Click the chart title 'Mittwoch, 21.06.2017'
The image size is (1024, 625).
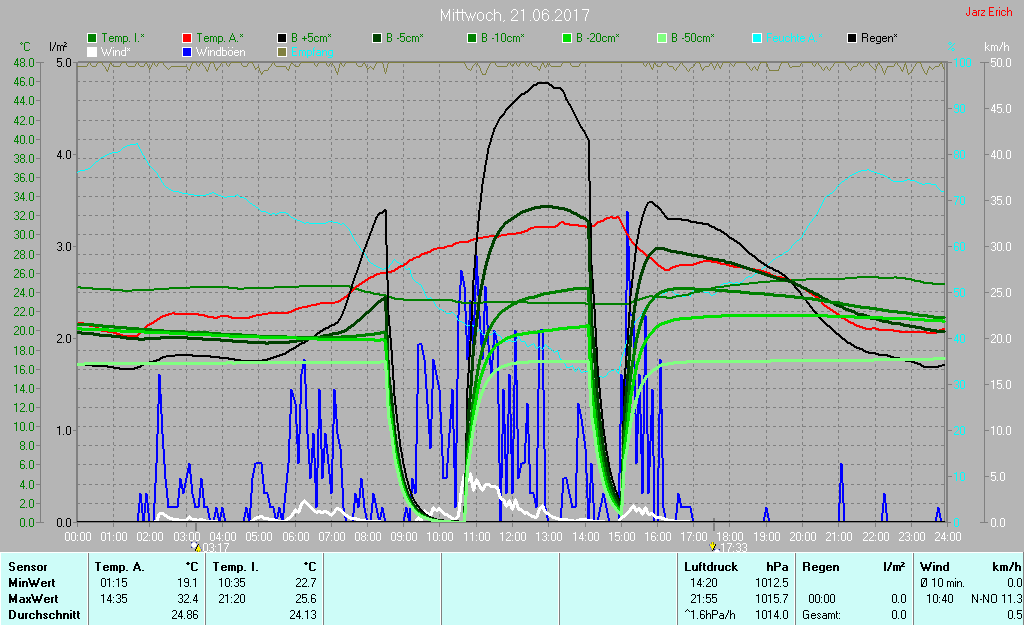pos(514,15)
